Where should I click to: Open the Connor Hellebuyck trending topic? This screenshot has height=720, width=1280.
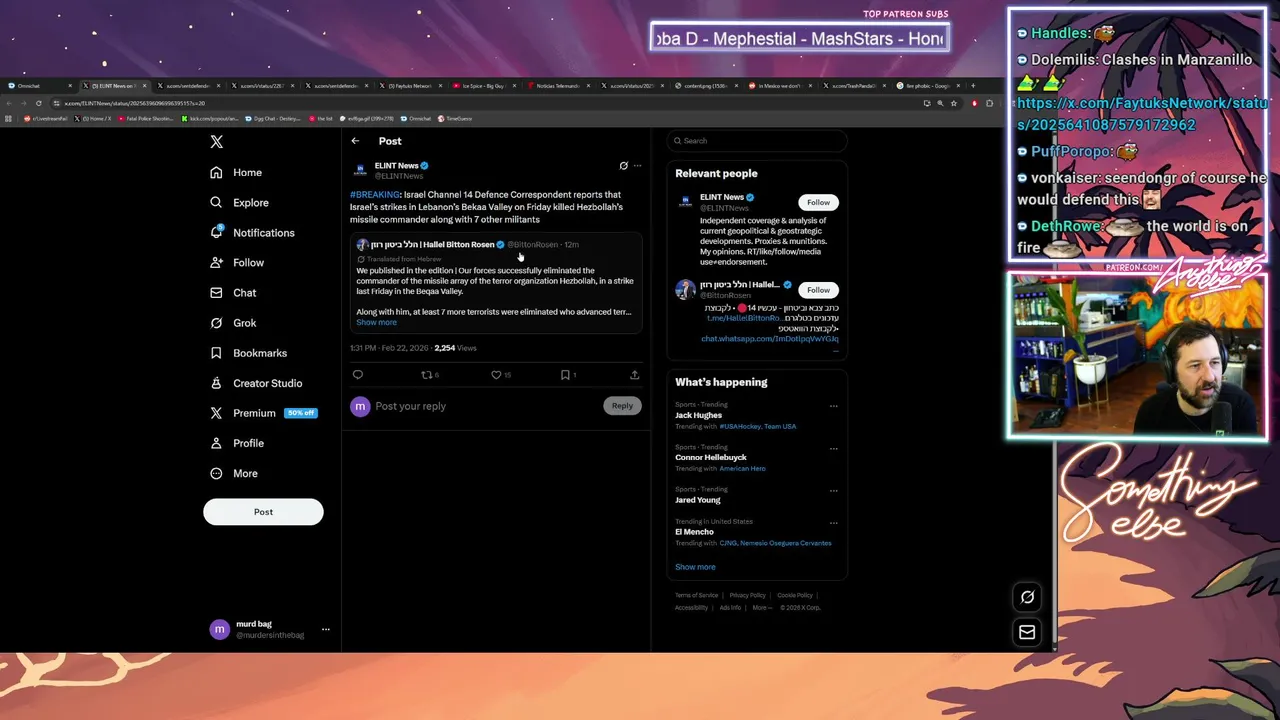pos(710,457)
